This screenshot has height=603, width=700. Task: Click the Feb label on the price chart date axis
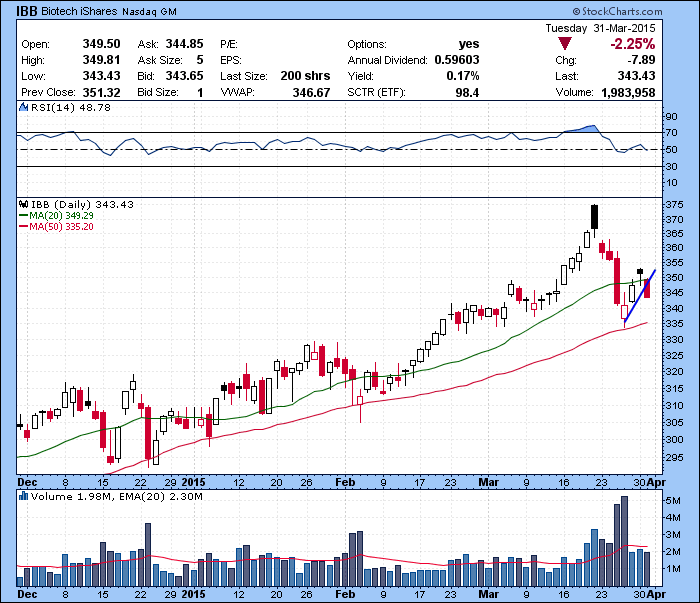(x=345, y=482)
